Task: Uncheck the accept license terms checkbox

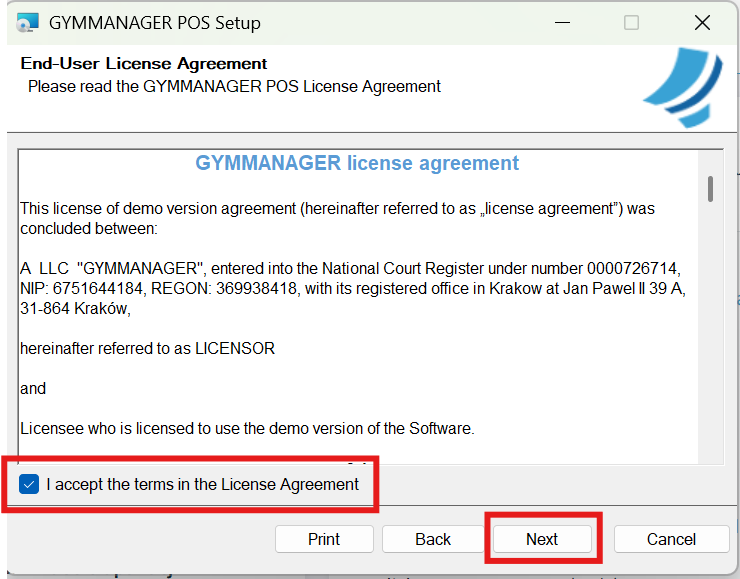Action: tap(29, 485)
